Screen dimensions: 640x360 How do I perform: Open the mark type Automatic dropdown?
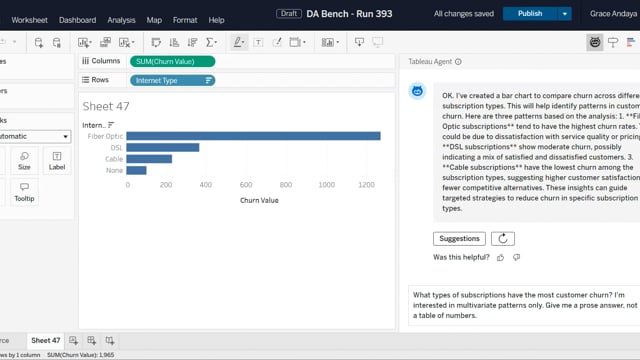(34, 136)
